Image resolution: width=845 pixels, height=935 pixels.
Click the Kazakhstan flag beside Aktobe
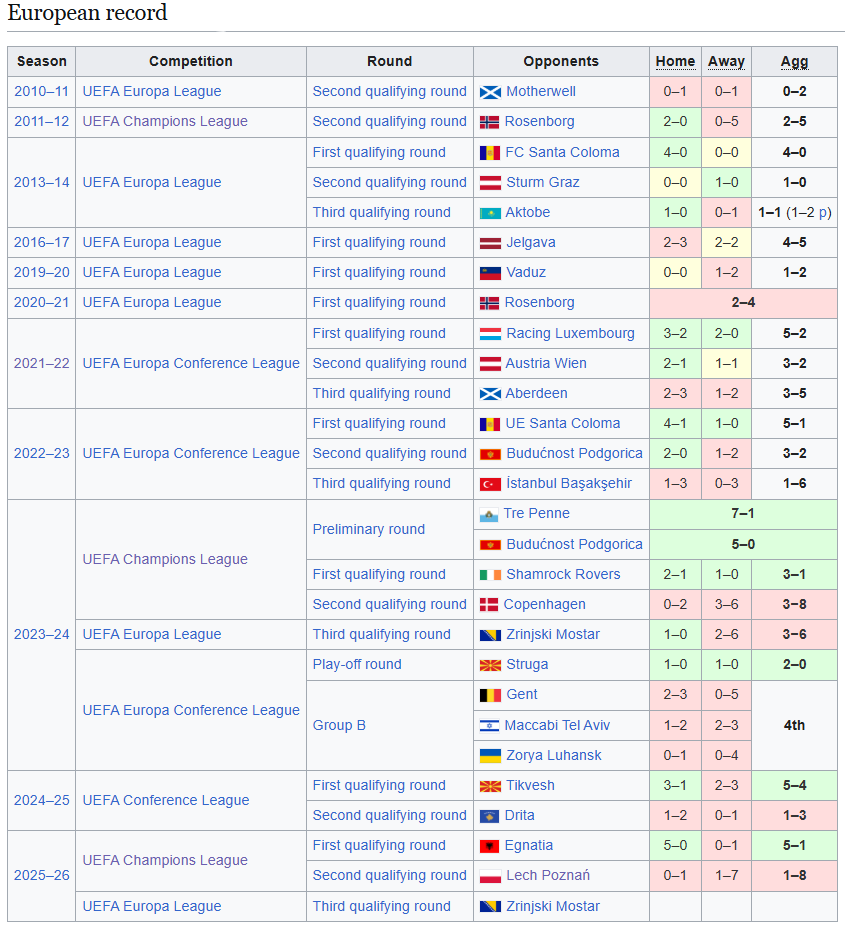point(490,213)
